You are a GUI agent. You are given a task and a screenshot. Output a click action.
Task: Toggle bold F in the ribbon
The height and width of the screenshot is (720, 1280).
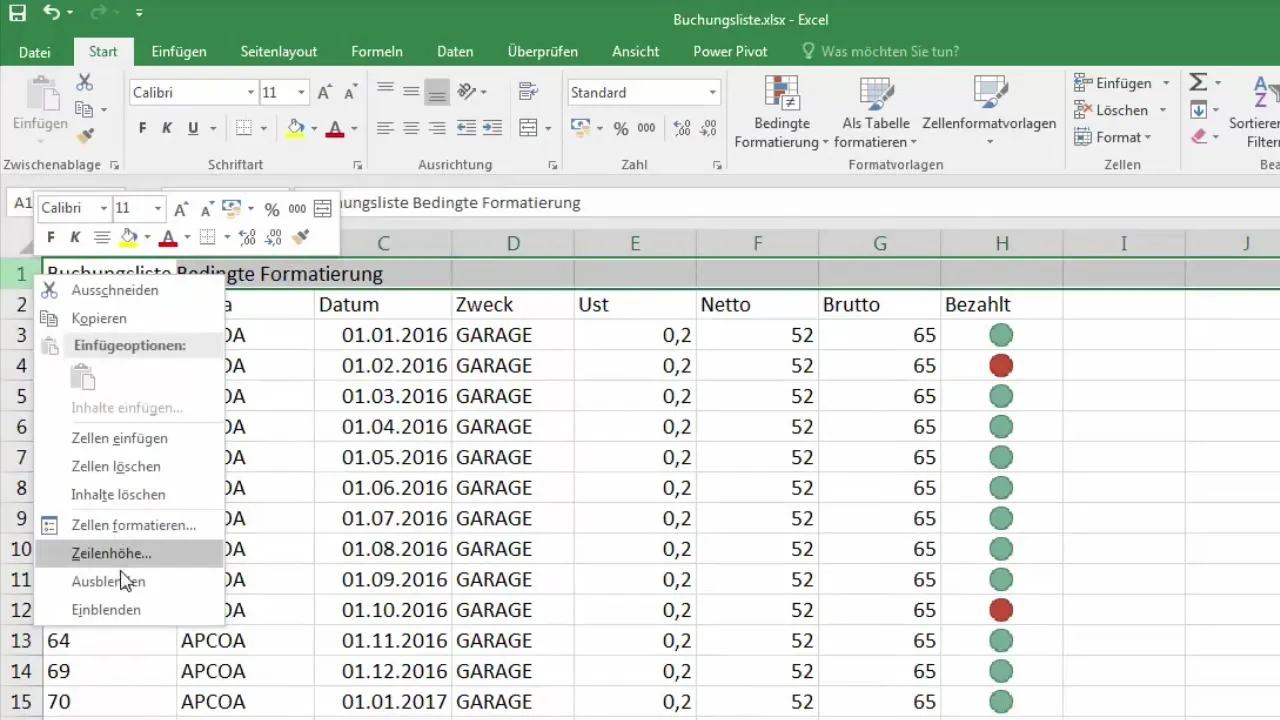[x=143, y=128]
